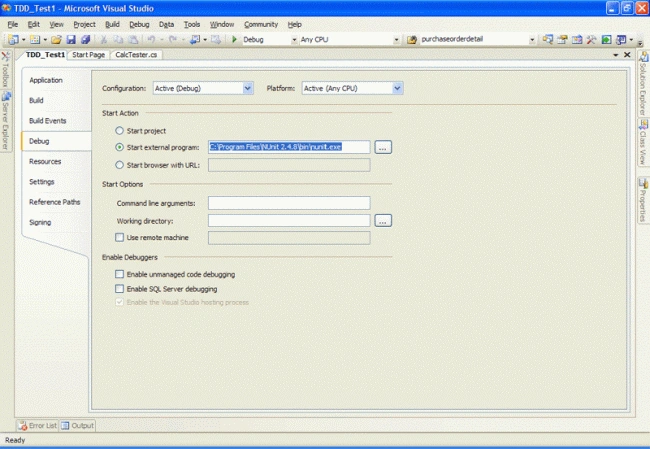Browse for external program with ellipsis button
Viewport: 650px width, 449px height.
click(x=383, y=147)
